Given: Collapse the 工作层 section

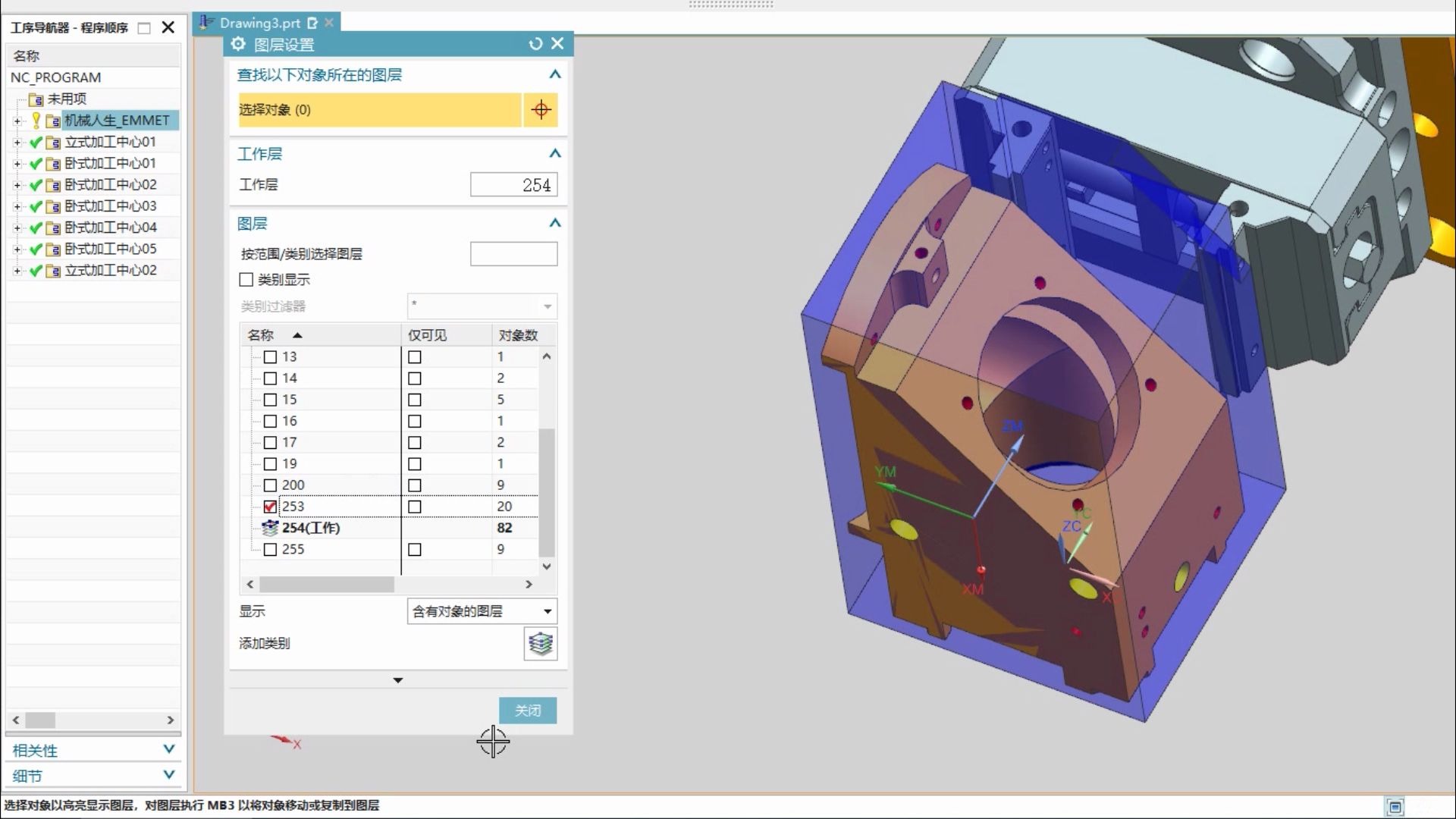Looking at the screenshot, I should point(555,154).
